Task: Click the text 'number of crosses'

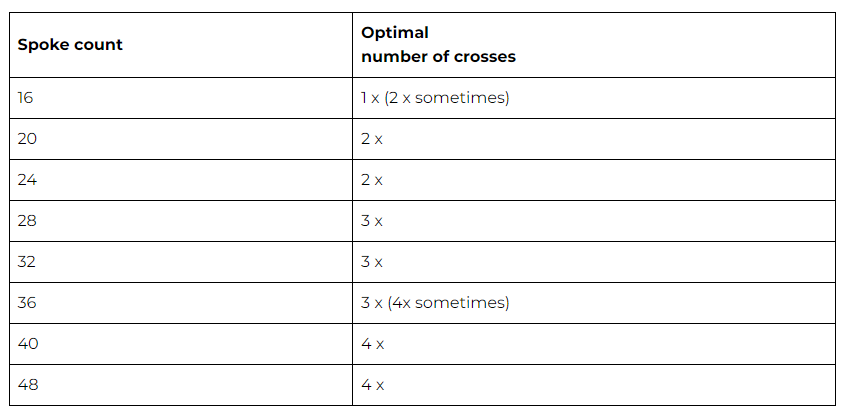Action: click(439, 56)
